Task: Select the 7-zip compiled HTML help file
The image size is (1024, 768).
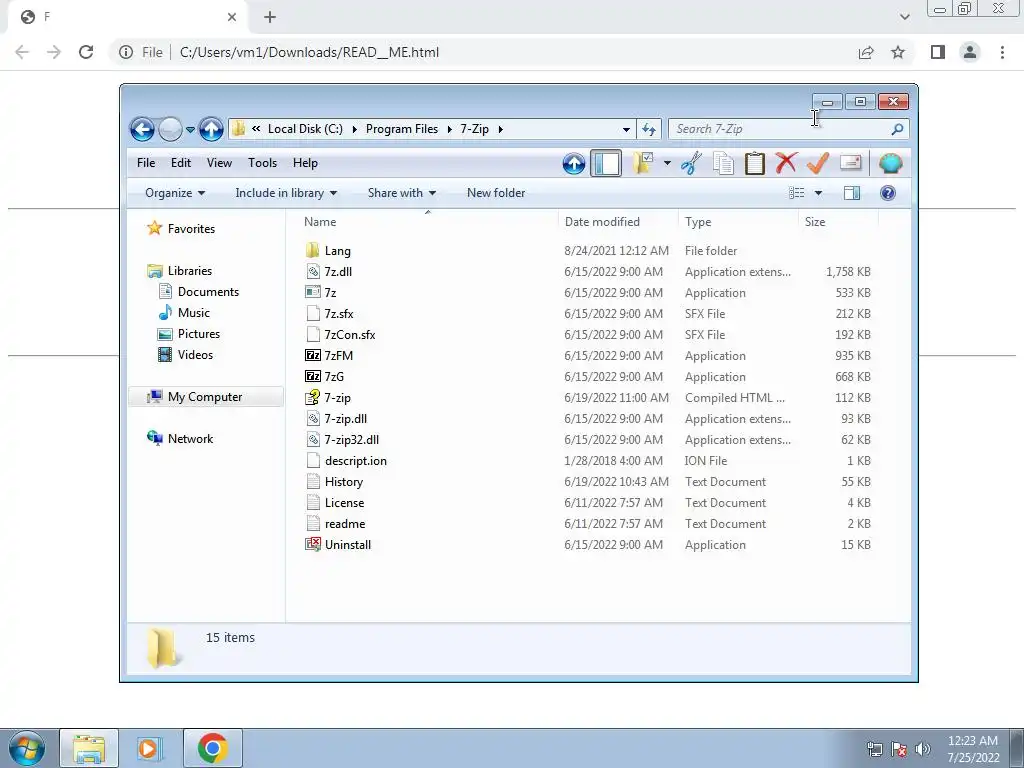Action: [x=337, y=398]
